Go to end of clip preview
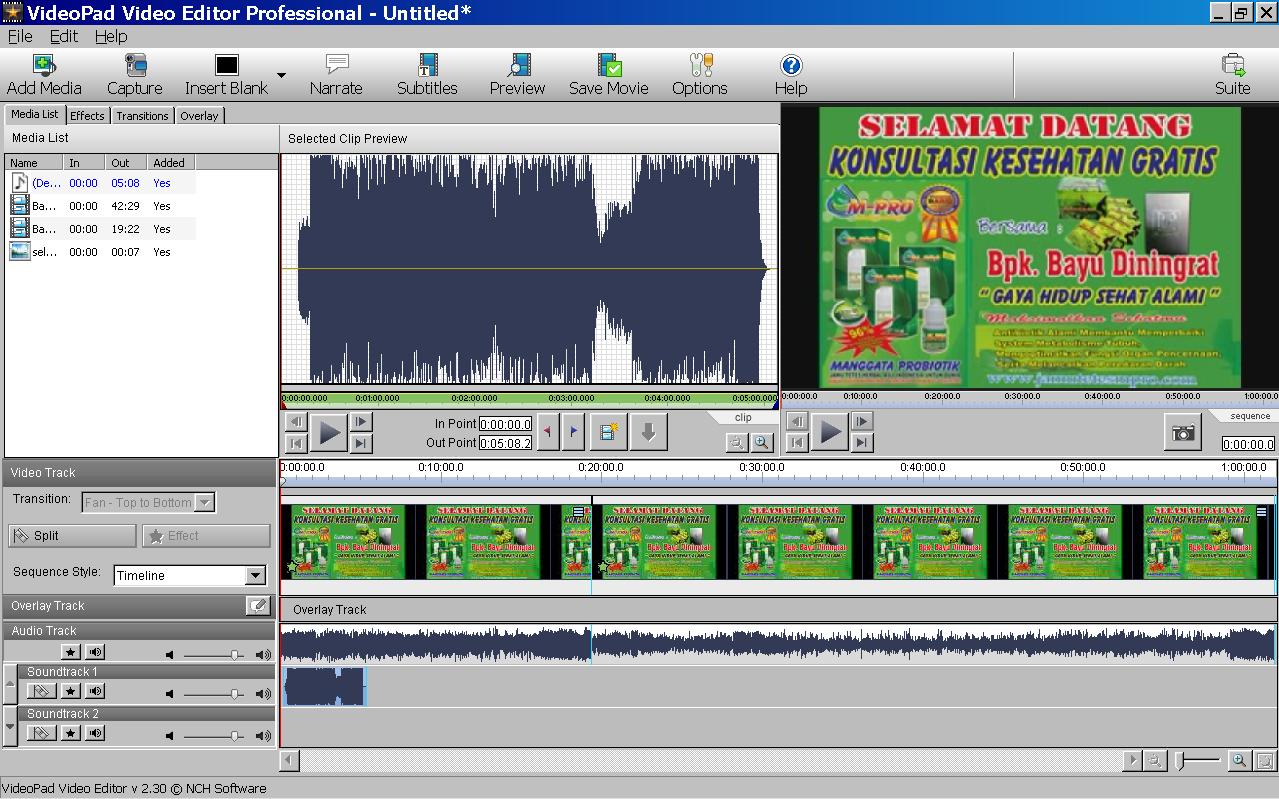This screenshot has height=799, width=1279. pos(361,443)
